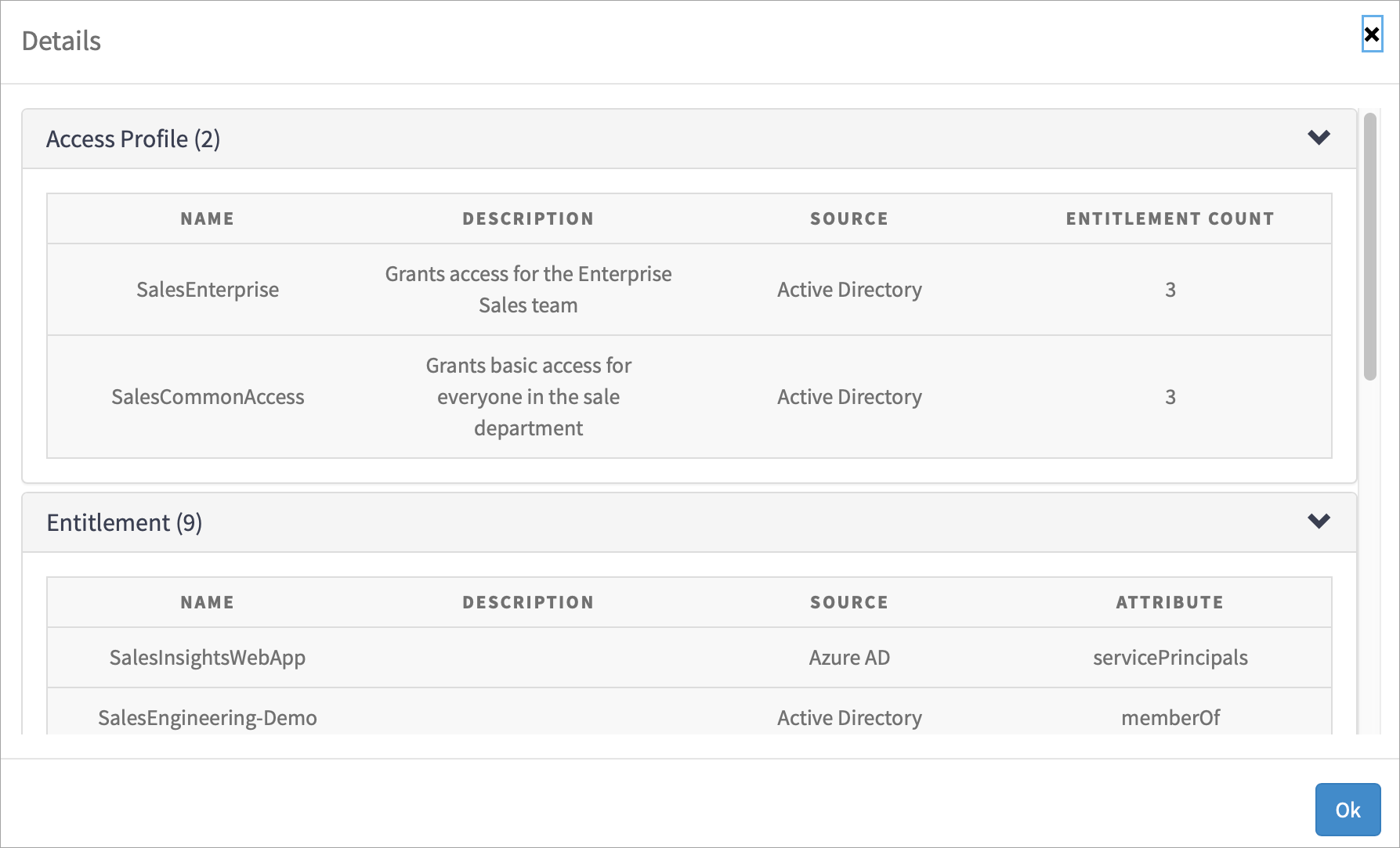Click Active Directory source in SalesEngineering-Demo row
1400x848 pixels.
(x=849, y=718)
